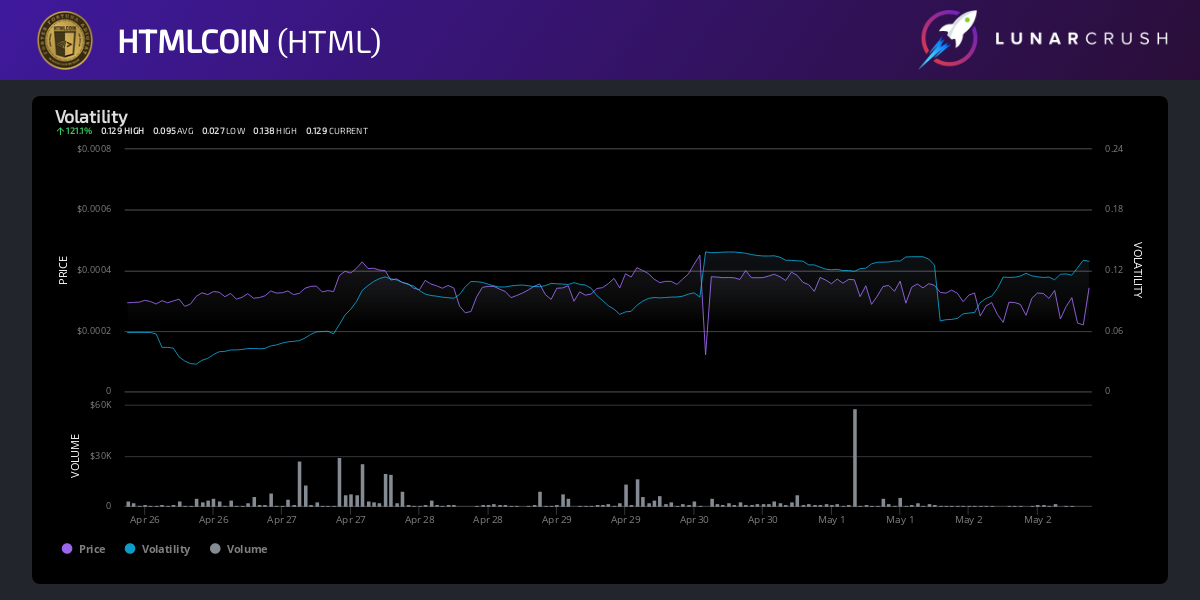The image size is (1200, 600).
Task: Click the LUNARCRUSH wordmark
Action: pos(1080,40)
